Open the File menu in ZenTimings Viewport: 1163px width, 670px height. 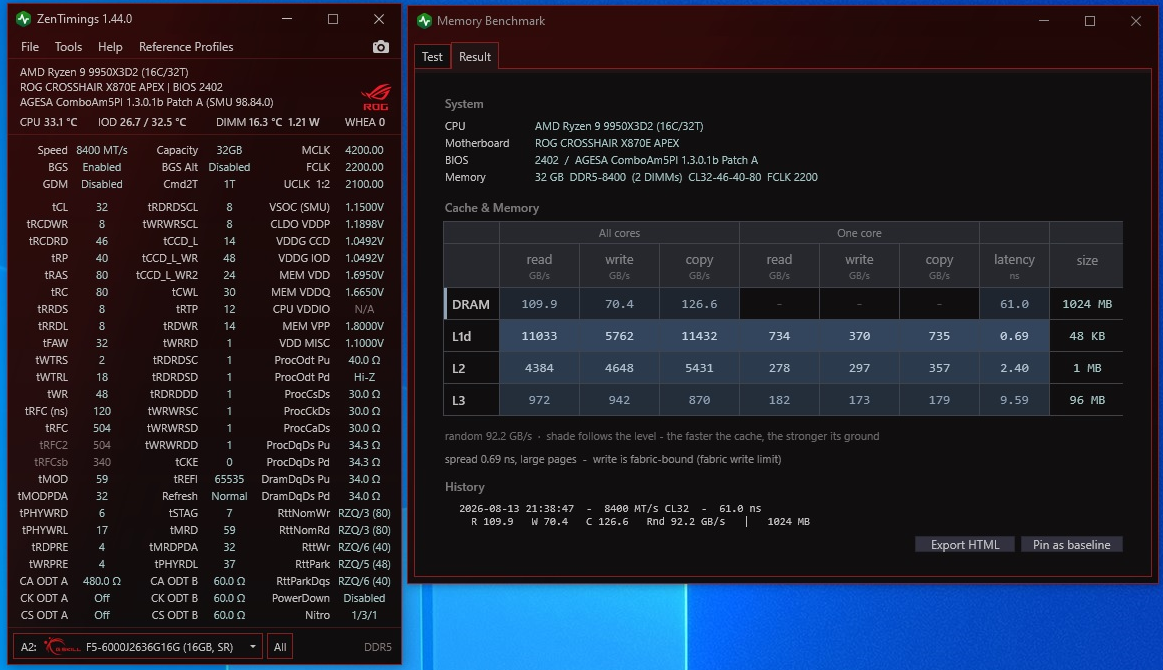30,47
